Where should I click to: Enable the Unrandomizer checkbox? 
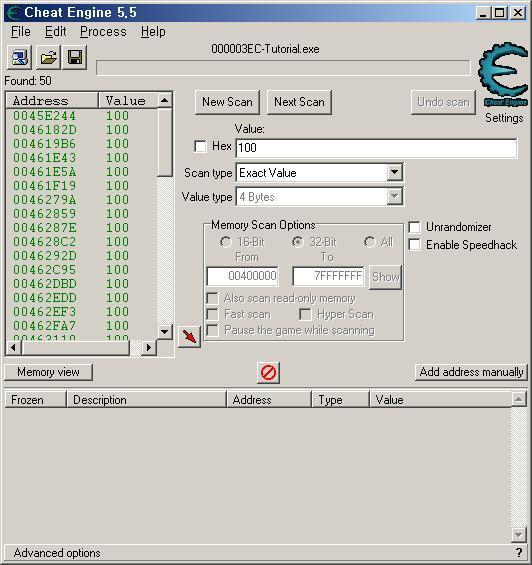pyautogui.click(x=414, y=227)
